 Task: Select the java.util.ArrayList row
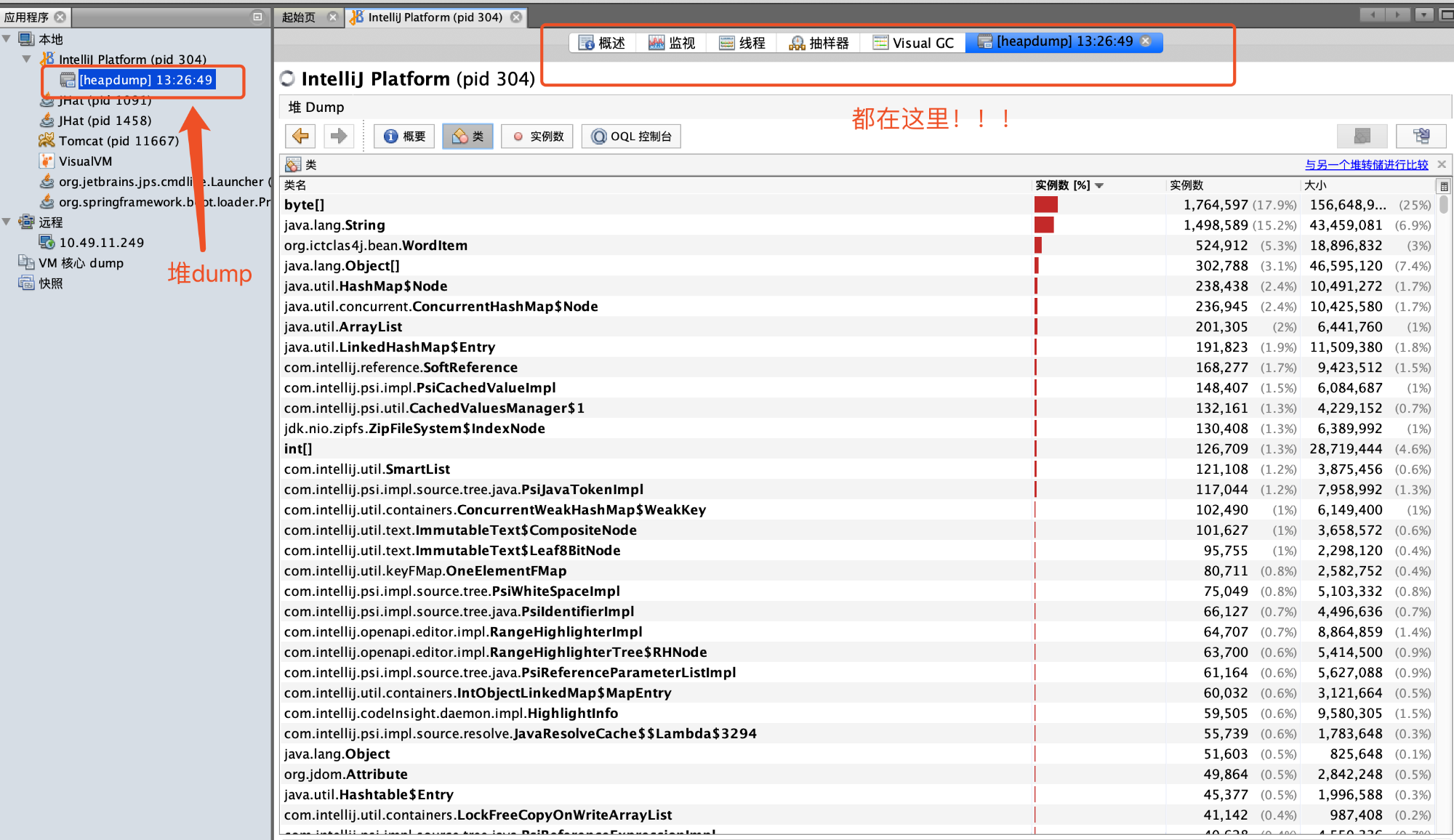[x=858, y=327]
